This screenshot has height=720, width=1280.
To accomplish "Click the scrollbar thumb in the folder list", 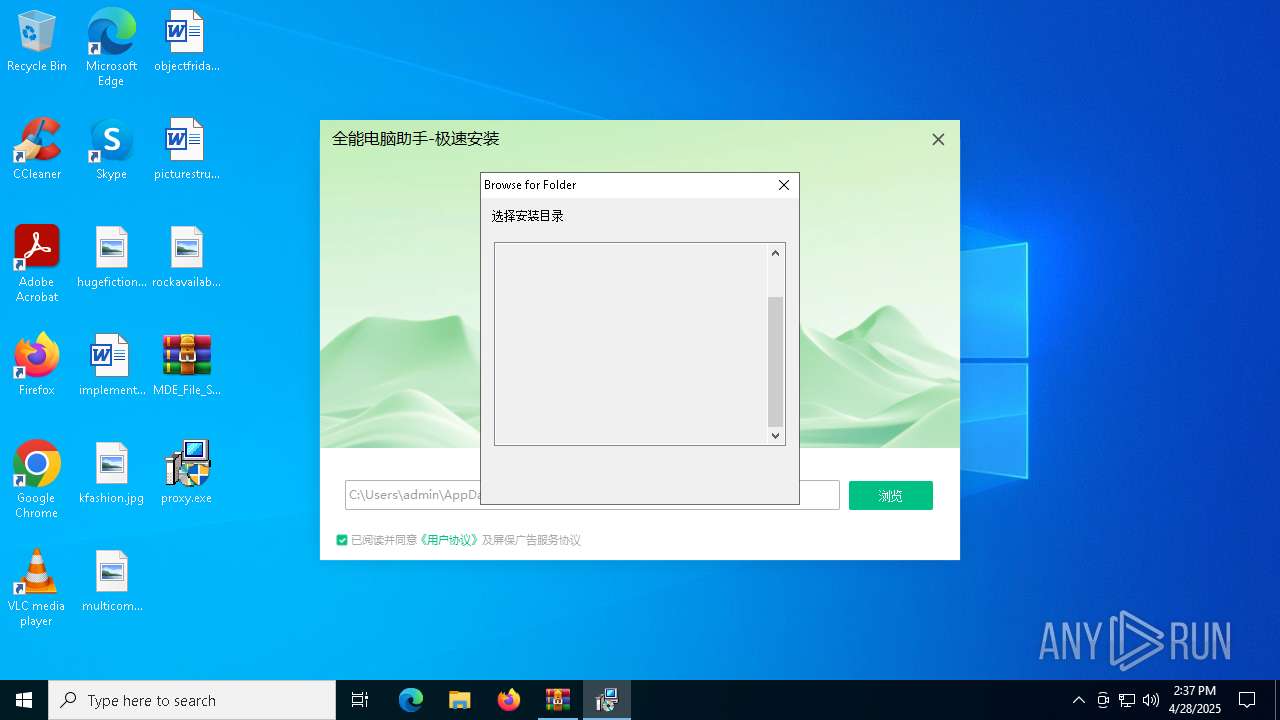I will click(775, 362).
